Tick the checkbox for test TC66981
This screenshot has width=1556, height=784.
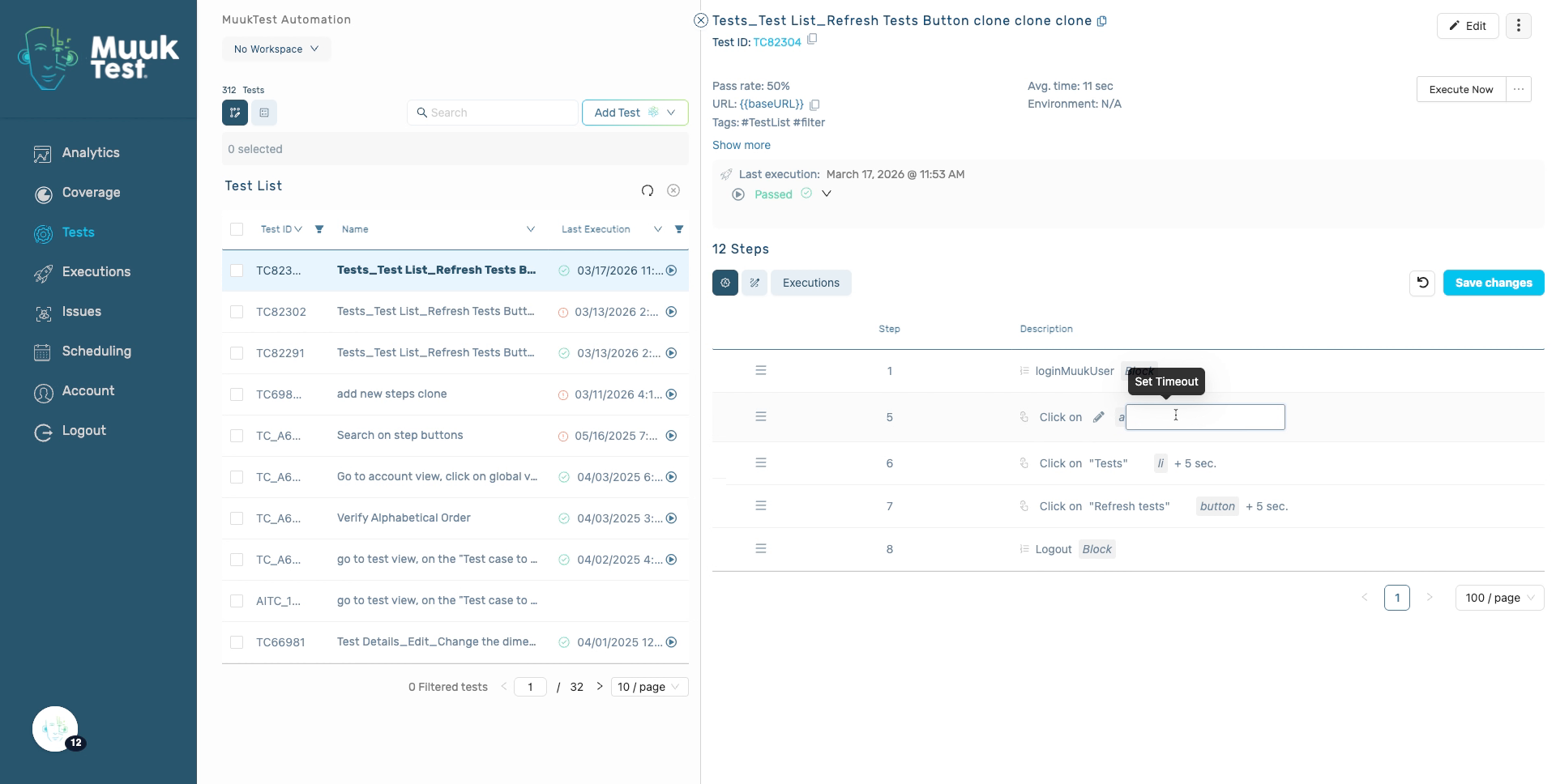237,642
